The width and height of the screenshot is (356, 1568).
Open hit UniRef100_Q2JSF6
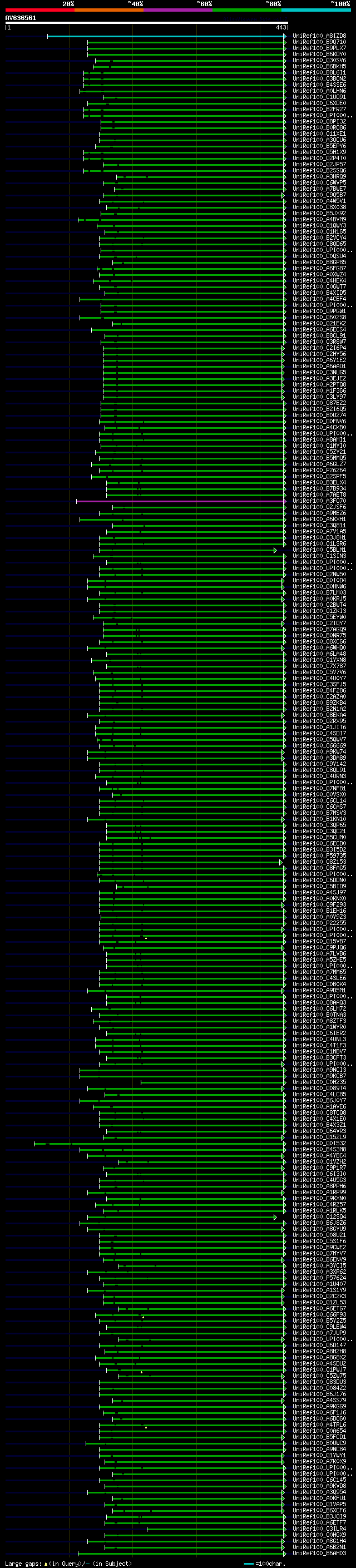pos(319,507)
